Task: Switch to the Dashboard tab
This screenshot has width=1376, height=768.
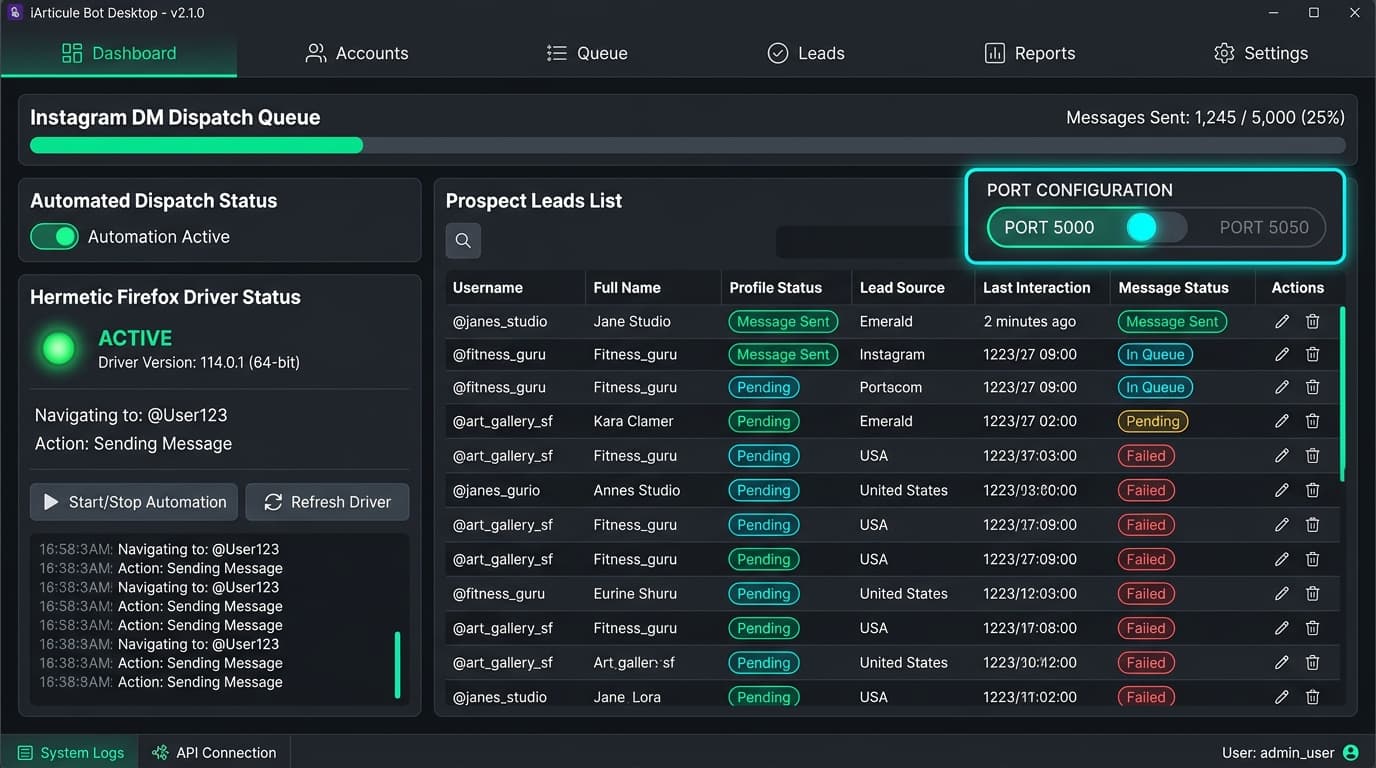Action: tap(119, 53)
